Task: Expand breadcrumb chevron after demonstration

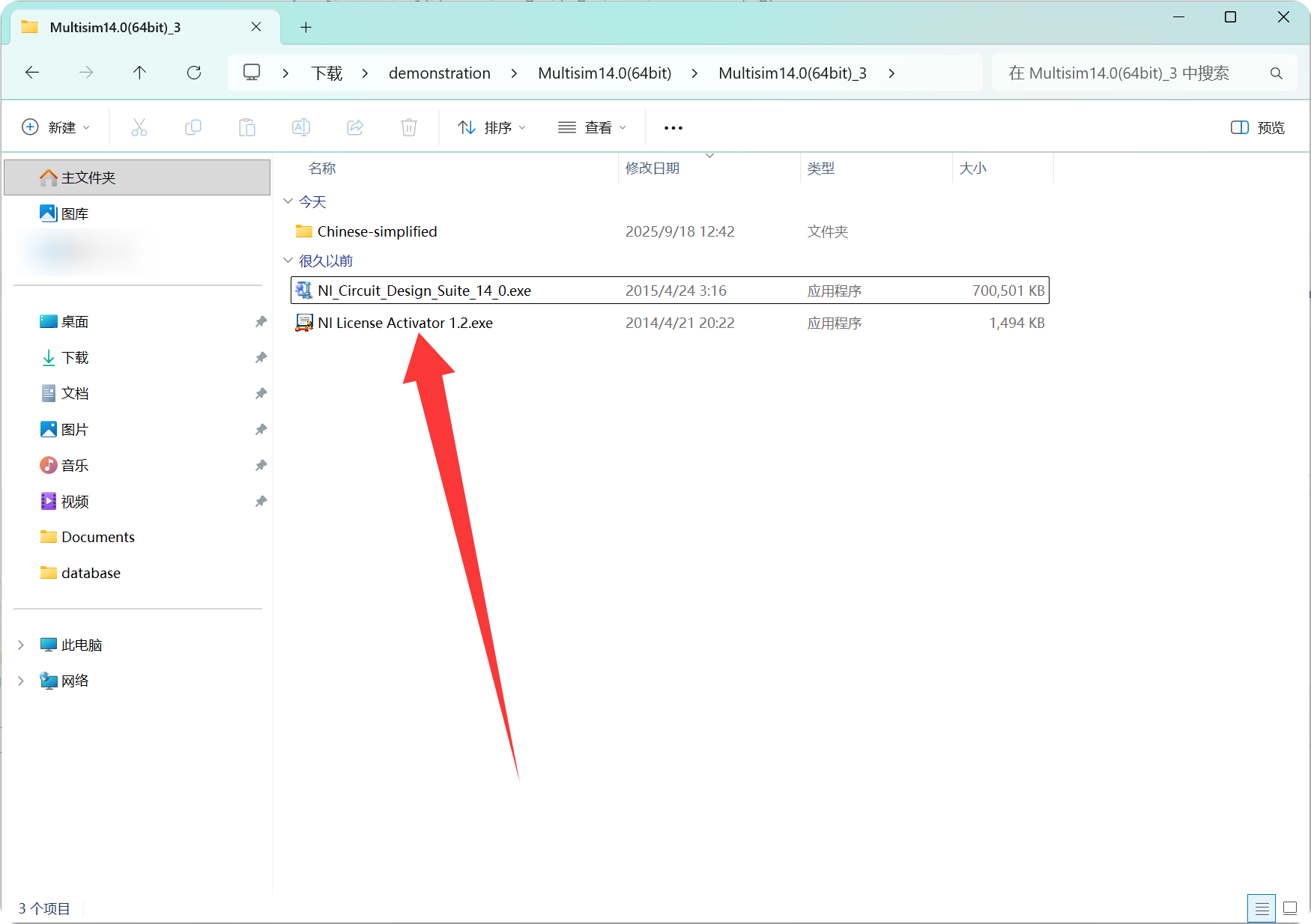Action: point(514,73)
